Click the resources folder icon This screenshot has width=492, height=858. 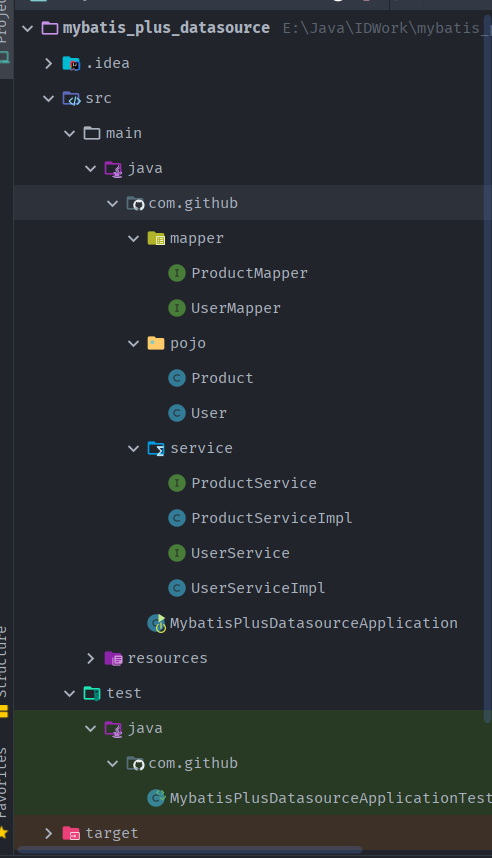[113, 658]
